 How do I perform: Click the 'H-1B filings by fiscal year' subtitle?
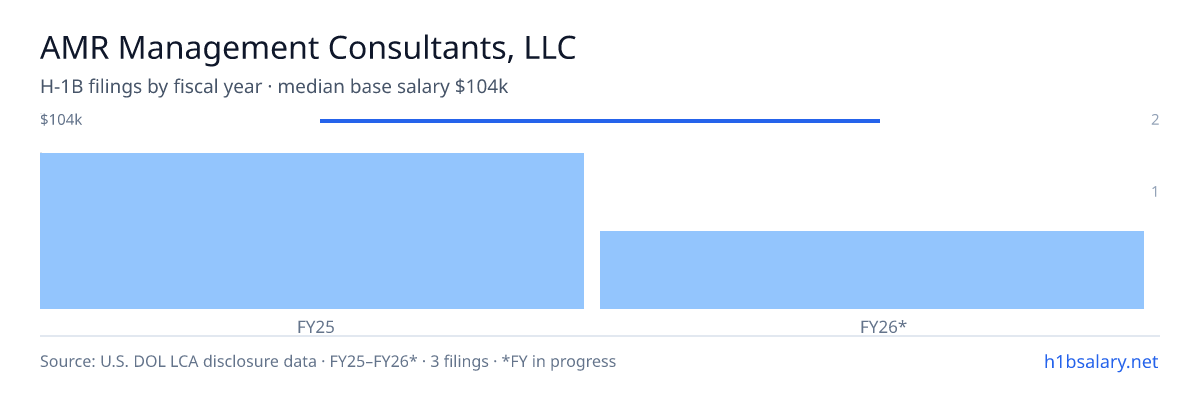click(x=150, y=87)
